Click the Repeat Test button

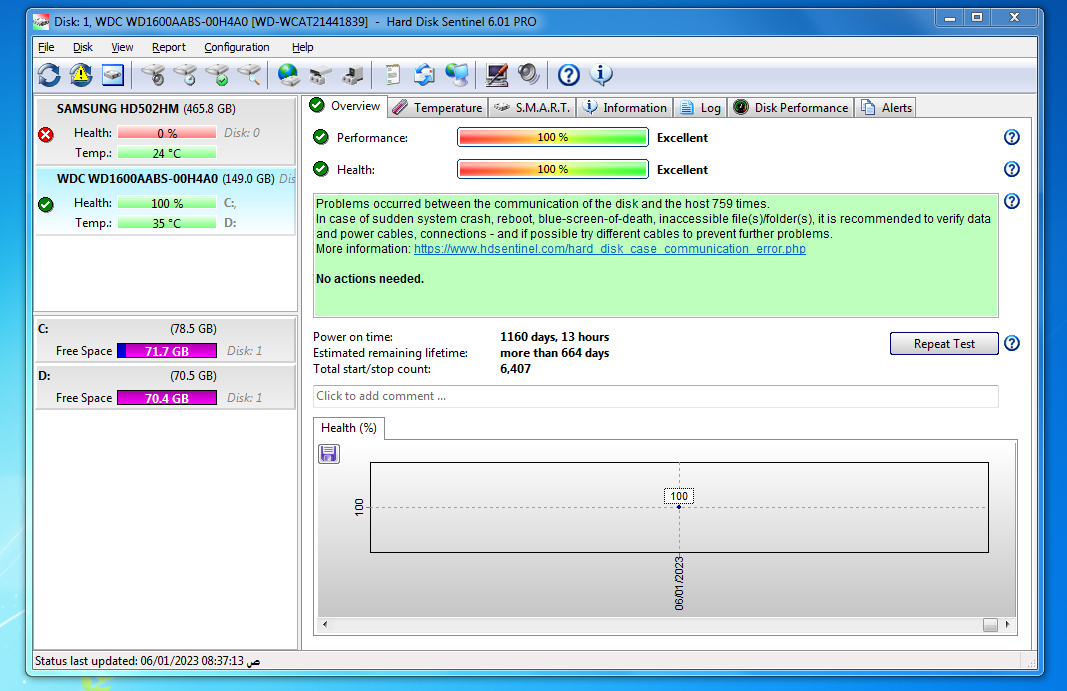(x=944, y=344)
